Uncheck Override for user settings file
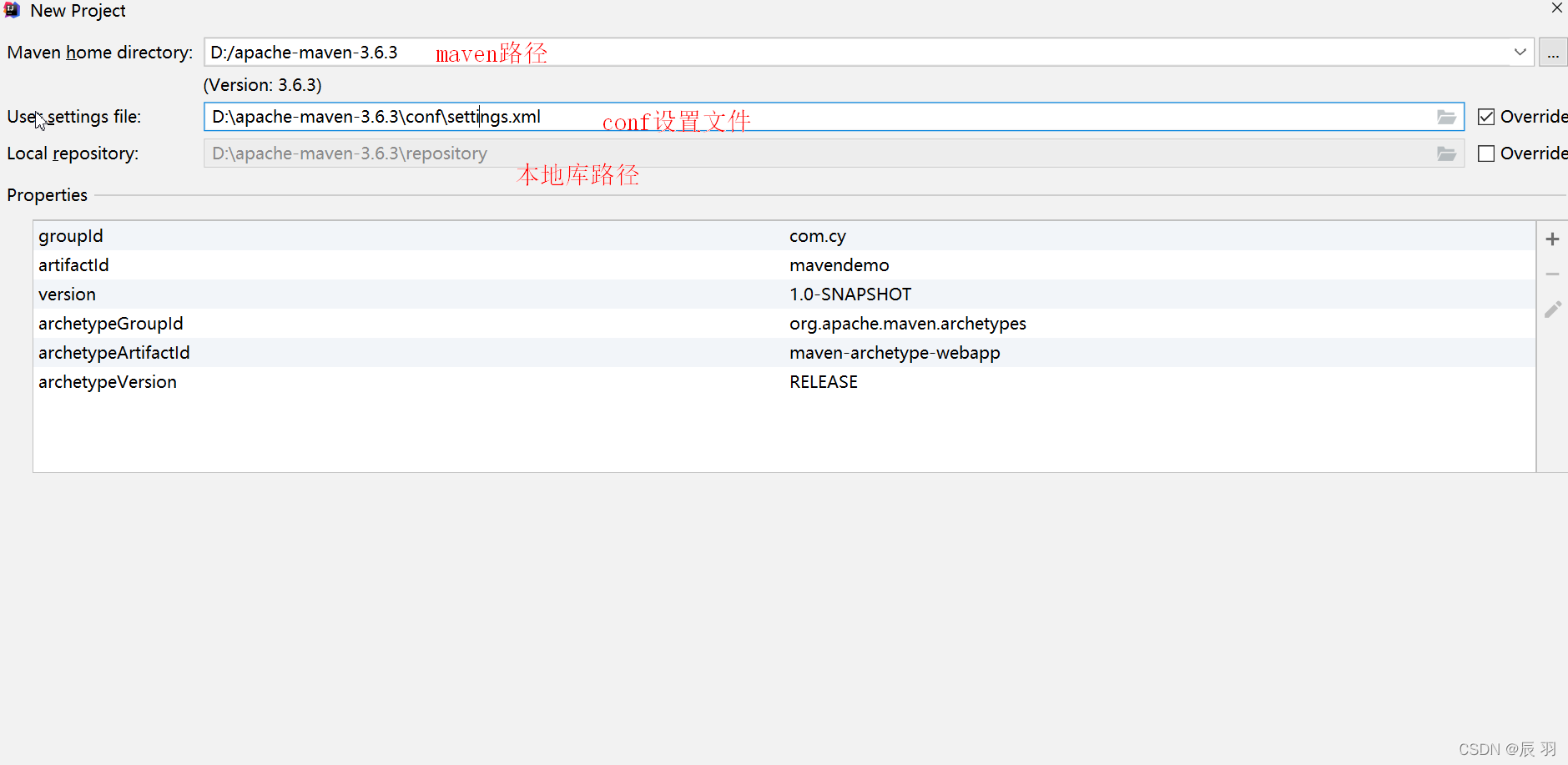 click(1486, 117)
